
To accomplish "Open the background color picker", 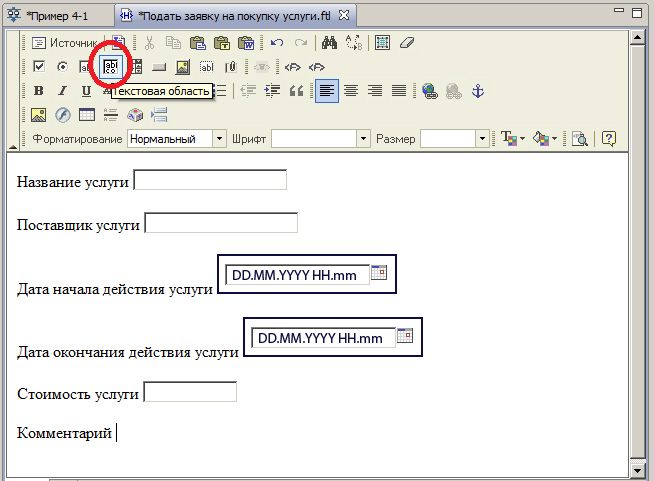I will click(x=544, y=139).
